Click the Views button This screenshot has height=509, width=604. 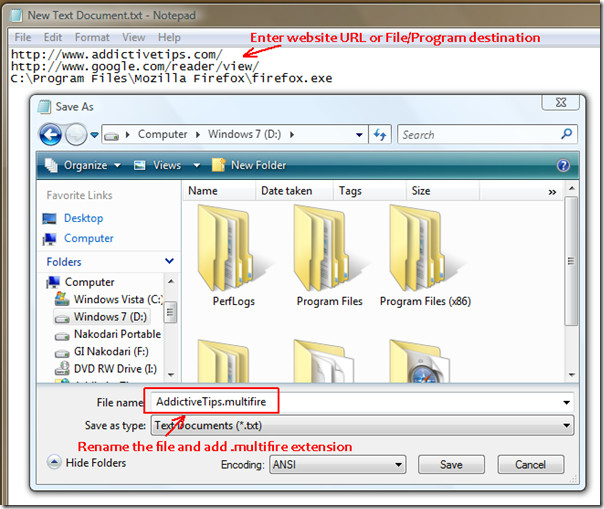pos(158,165)
